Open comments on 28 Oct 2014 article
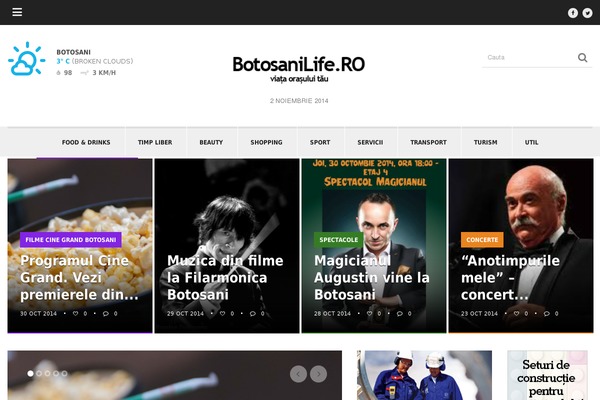Screen dimensions: 600x400 pyautogui.click(x=400, y=313)
